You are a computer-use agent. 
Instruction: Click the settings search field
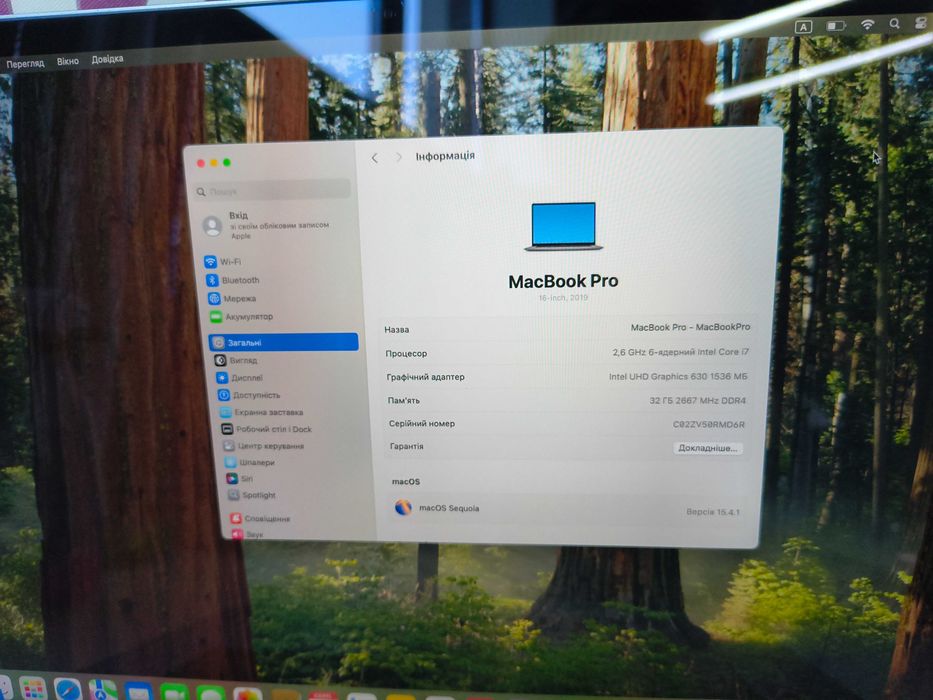(x=273, y=190)
